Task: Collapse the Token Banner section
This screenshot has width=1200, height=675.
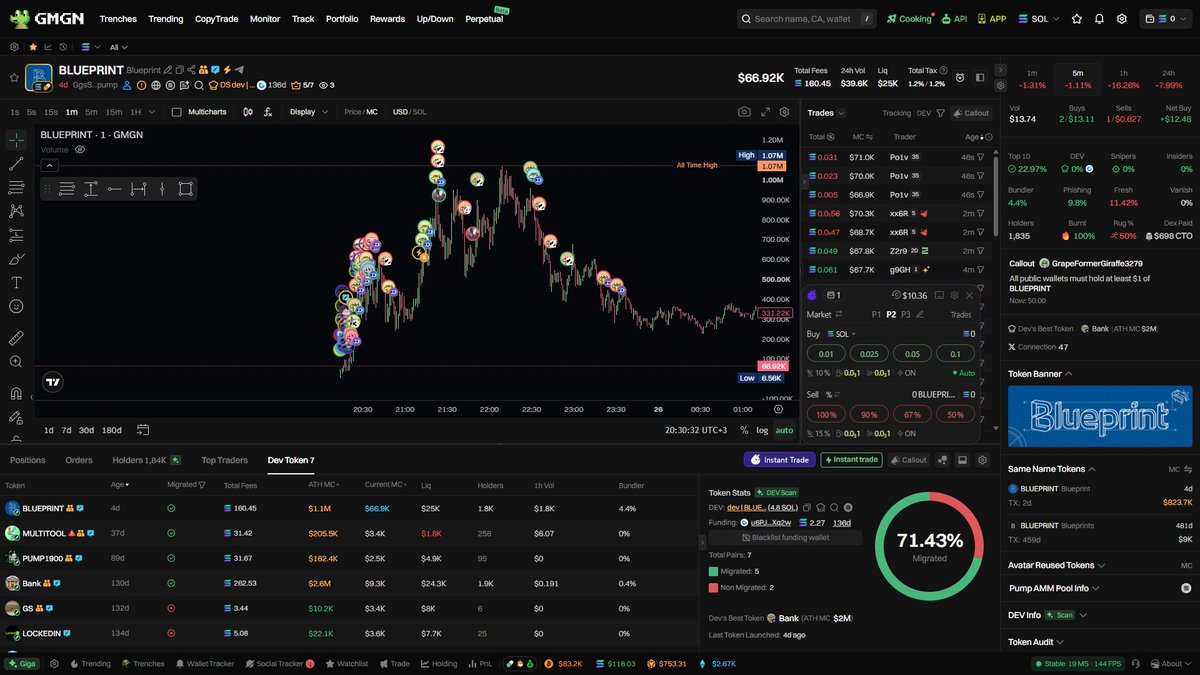Action: click(x=1068, y=374)
